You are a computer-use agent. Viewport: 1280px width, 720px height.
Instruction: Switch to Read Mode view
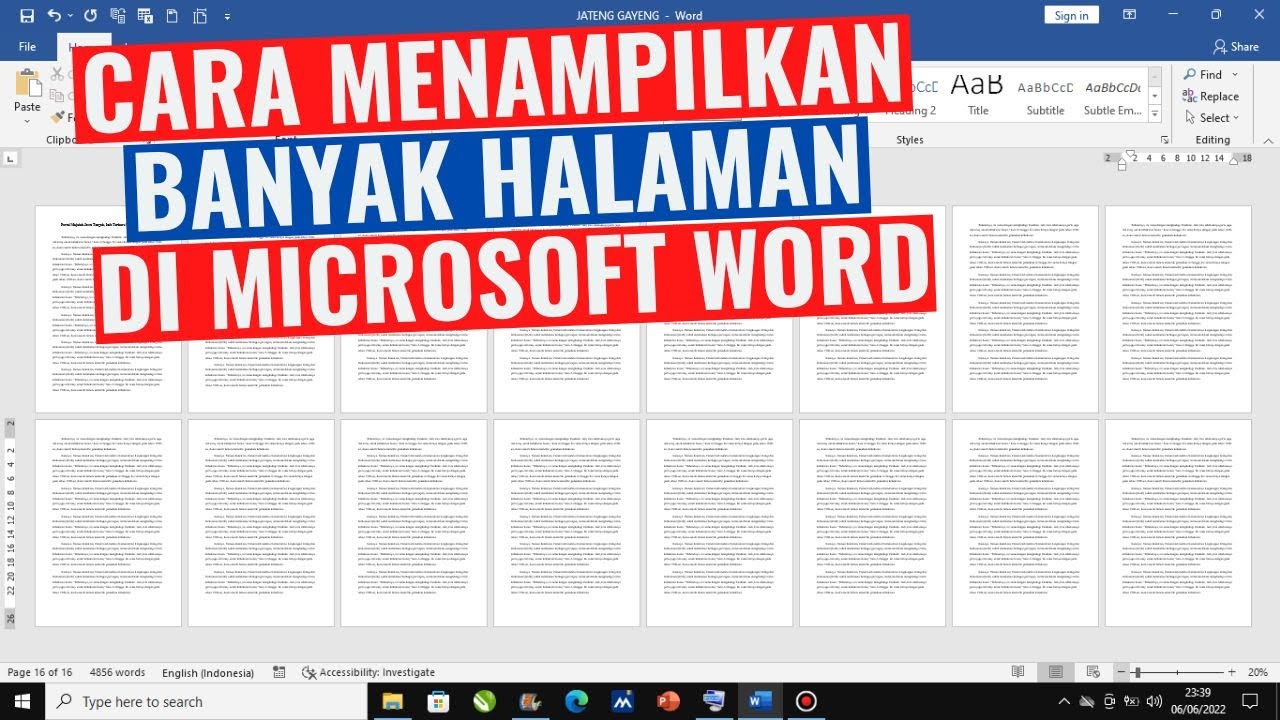coord(1018,672)
